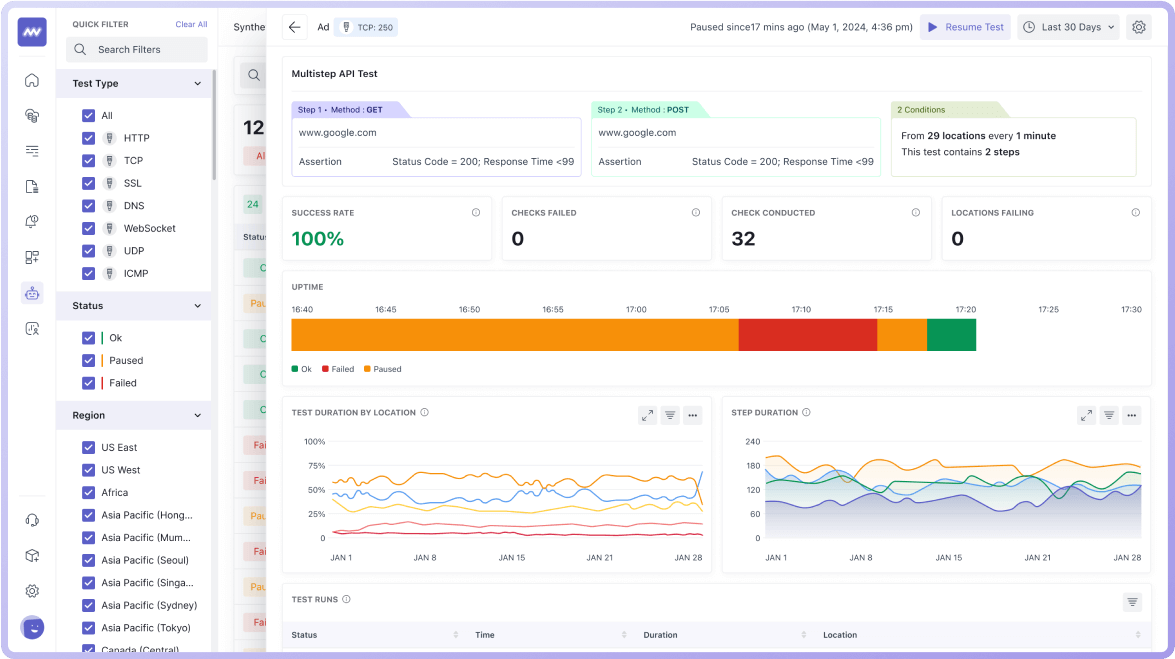The image size is (1175, 659).
Task: Collapse the Test Type filter section
Action: (x=197, y=84)
